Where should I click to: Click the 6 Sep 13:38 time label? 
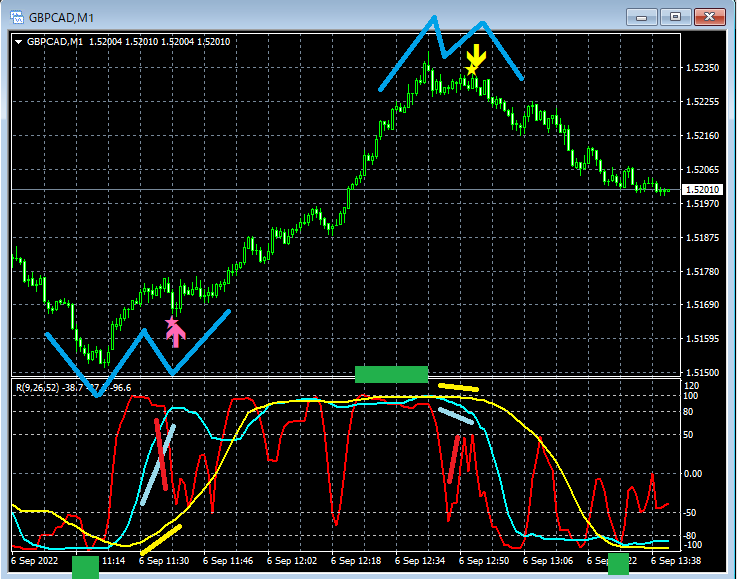tap(676, 561)
